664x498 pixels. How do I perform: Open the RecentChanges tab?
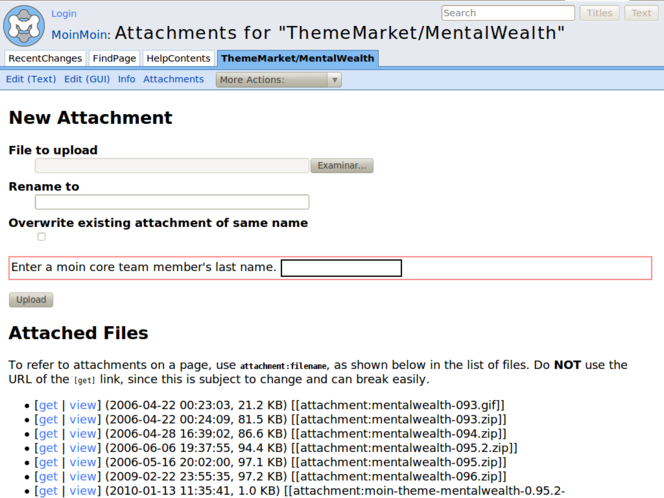(x=45, y=59)
